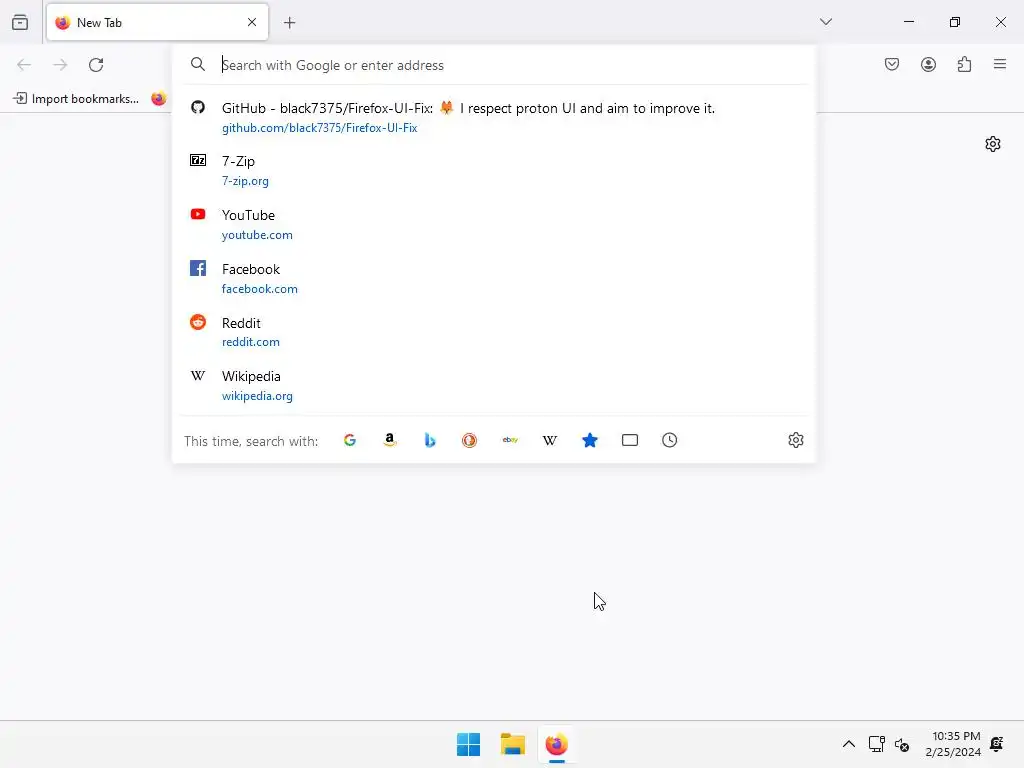Click the wikipedia.org URL text
Screen dimensions: 1024x768
click(x=257, y=396)
